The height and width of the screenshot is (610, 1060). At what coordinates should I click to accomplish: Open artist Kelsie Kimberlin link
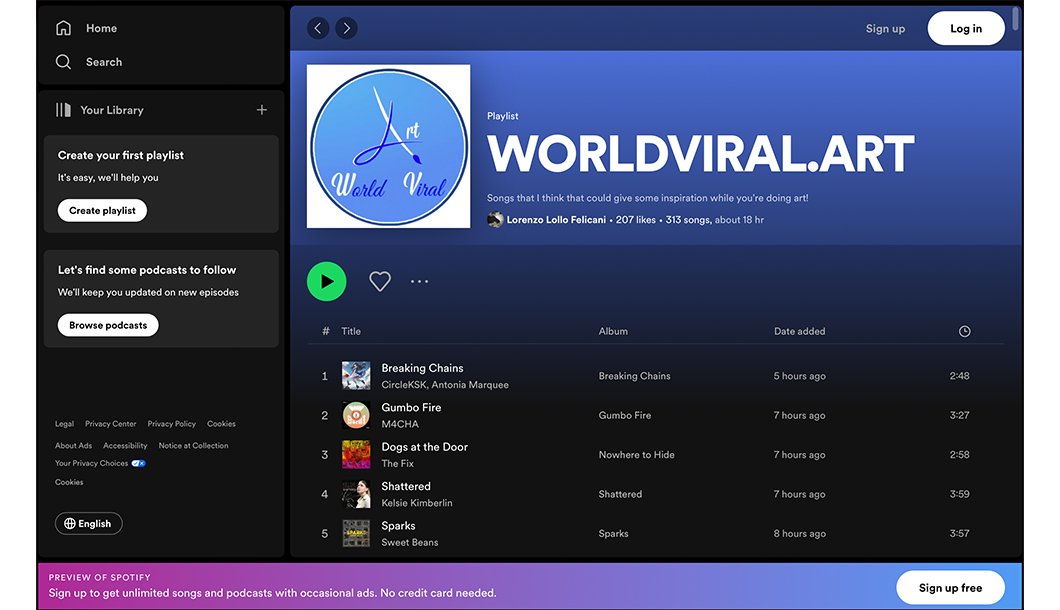[x=417, y=503]
